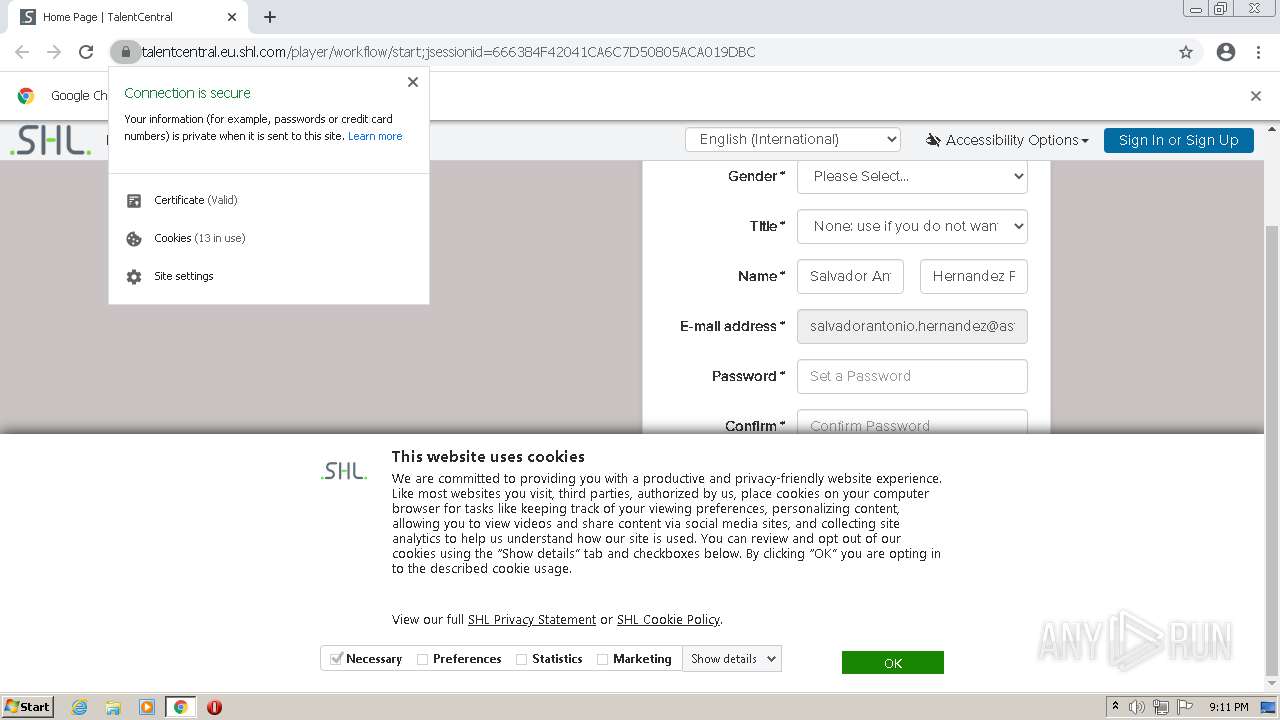Click the Set a Password field
Viewport: 1280px width, 720px height.
pos(912,376)
